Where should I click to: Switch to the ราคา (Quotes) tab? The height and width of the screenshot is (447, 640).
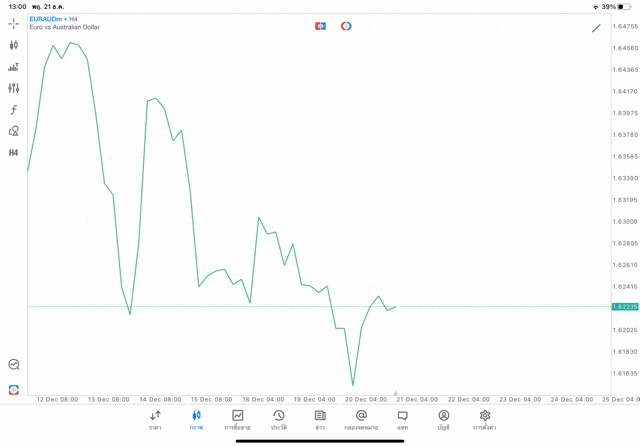coord(155,420)
